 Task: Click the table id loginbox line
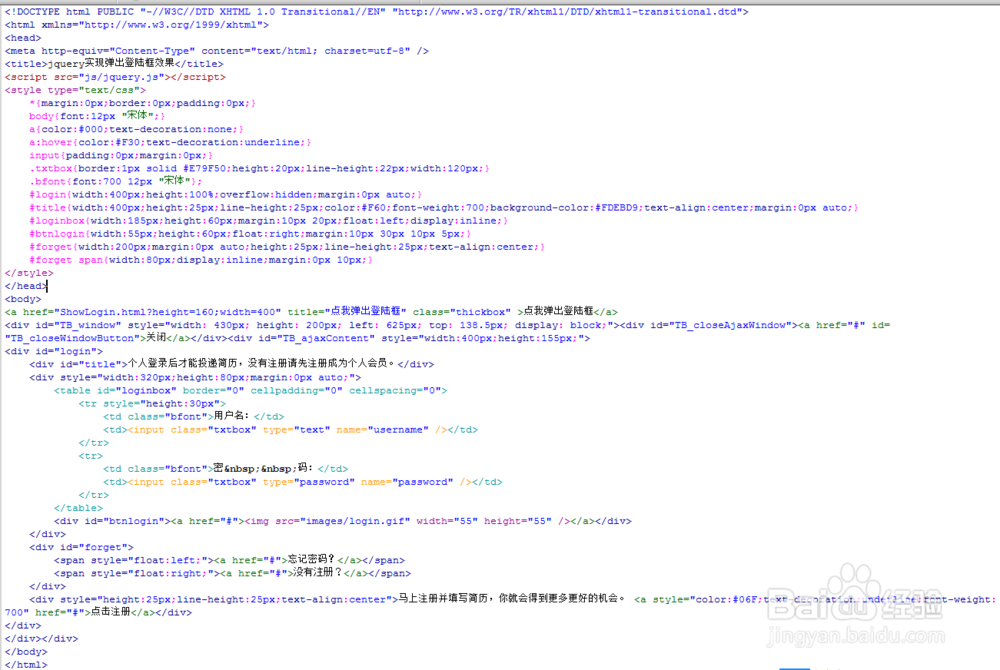251,390
